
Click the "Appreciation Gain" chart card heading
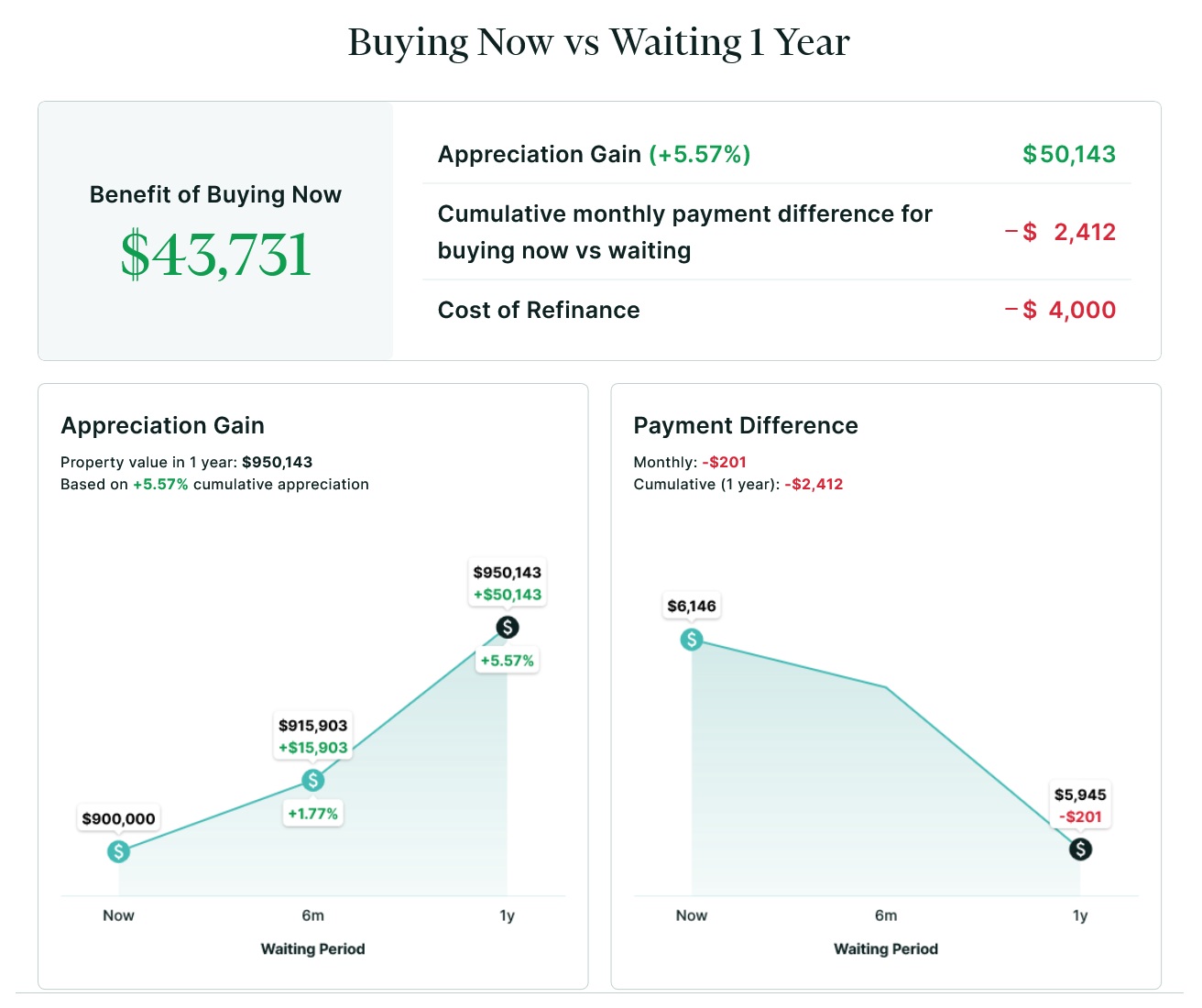[x=162, y=425]
